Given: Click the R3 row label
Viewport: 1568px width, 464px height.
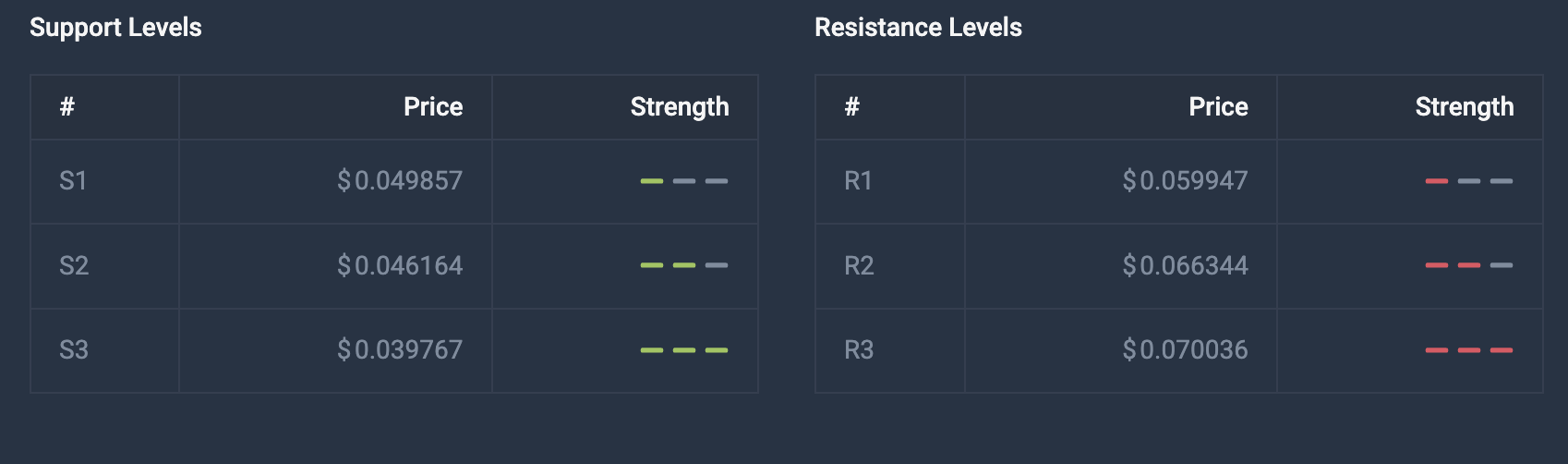Looking at the screenshot, I should 859,349.
